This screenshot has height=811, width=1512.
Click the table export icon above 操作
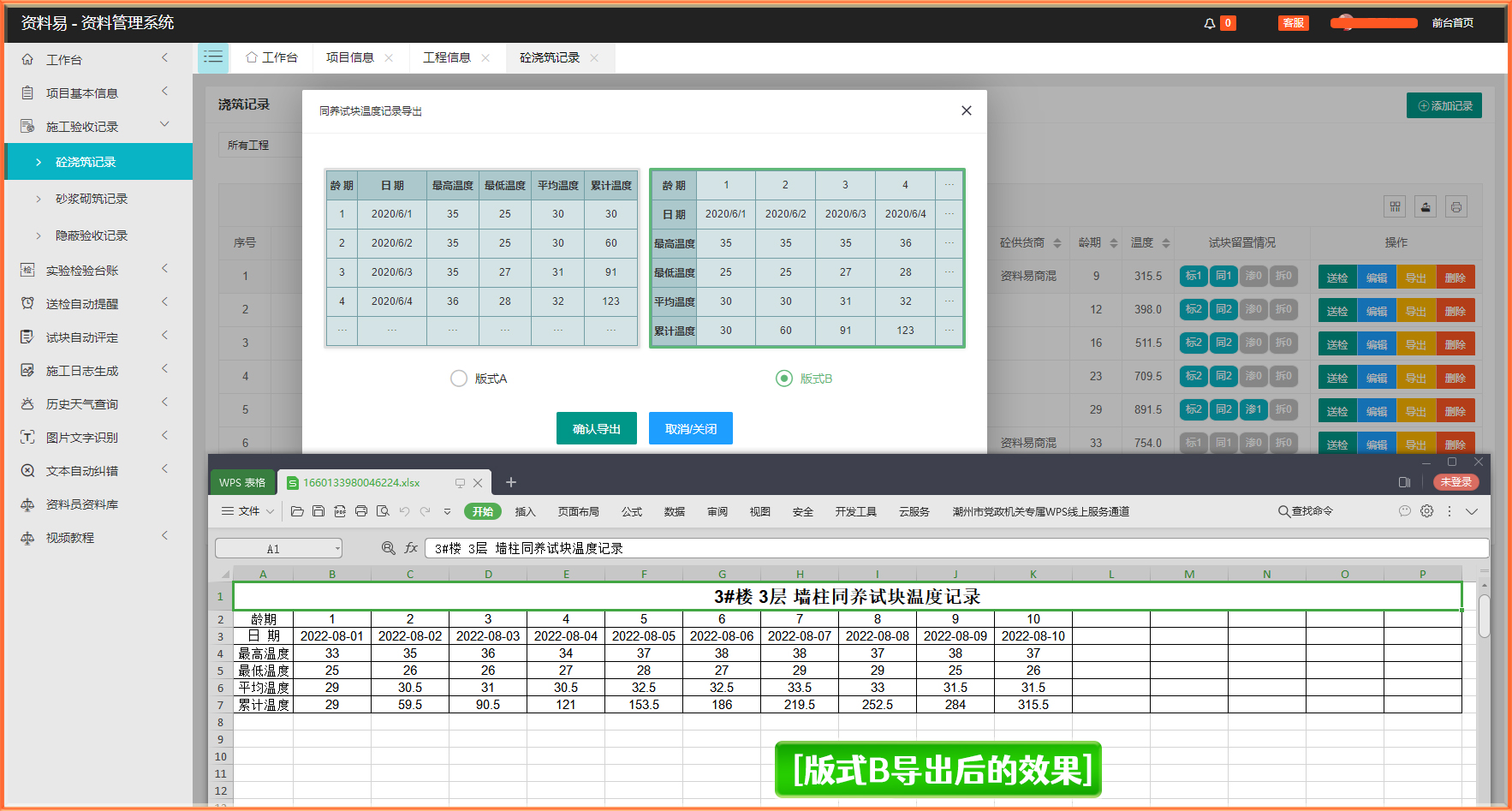(x=1426, y=206)
